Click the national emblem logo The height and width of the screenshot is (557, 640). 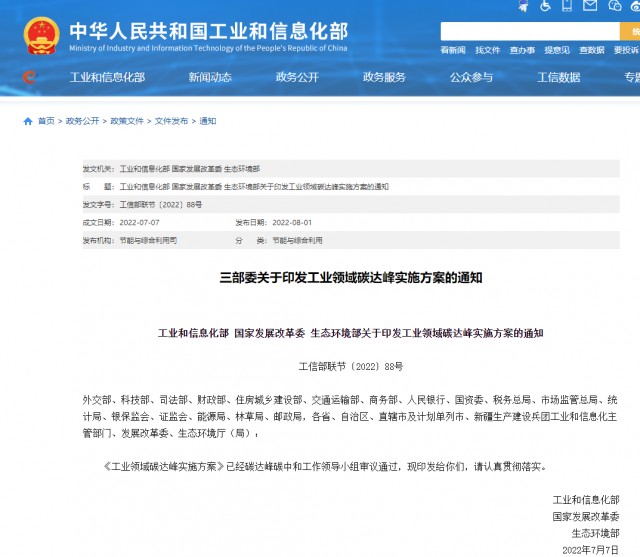(x=42, y=36)
